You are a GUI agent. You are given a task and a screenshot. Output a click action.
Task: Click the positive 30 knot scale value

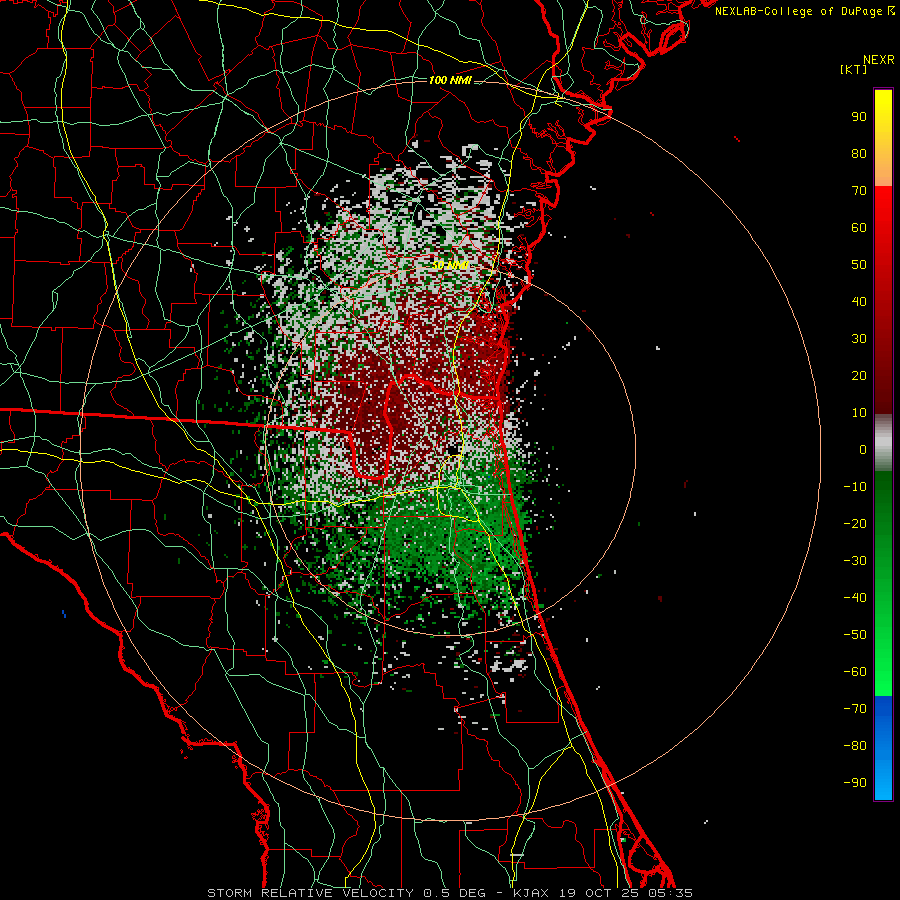pos(859,339)
